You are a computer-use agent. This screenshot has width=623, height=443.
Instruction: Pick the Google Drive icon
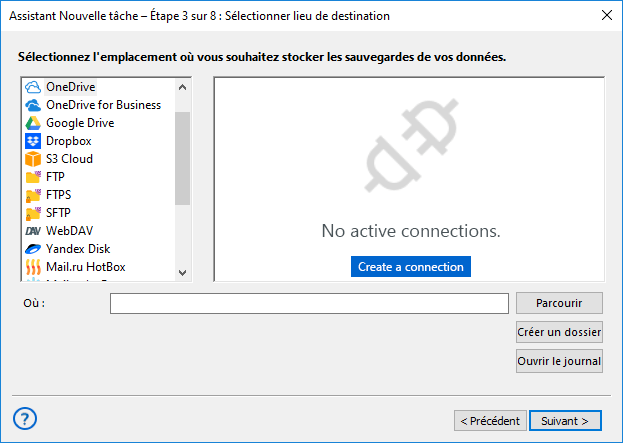(x=33, y=123)
